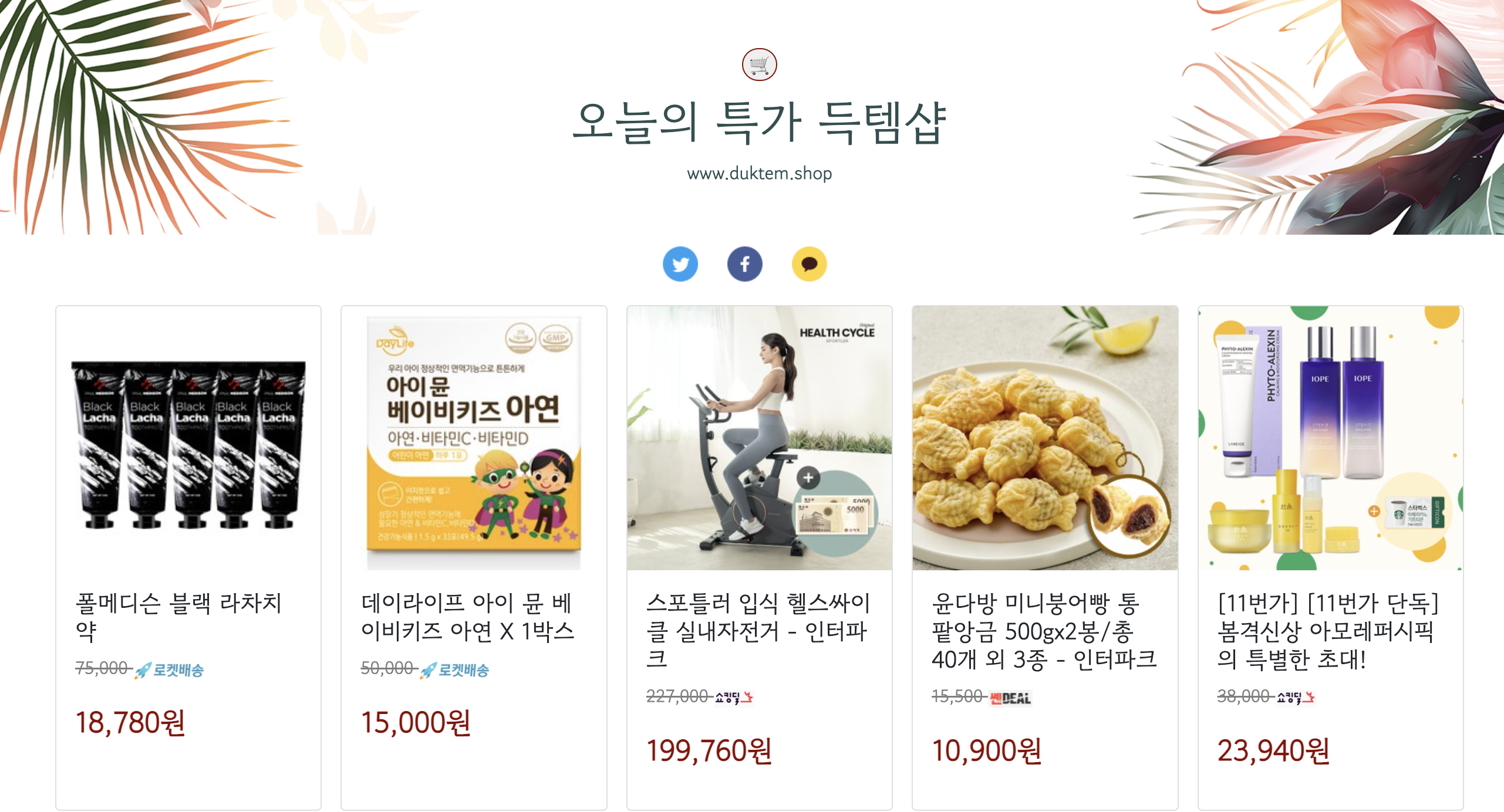The width and height of the screenshot is (1504, 812).
Task: Click the rocket delivery badge under 75,000
Action: coord(169,669)
